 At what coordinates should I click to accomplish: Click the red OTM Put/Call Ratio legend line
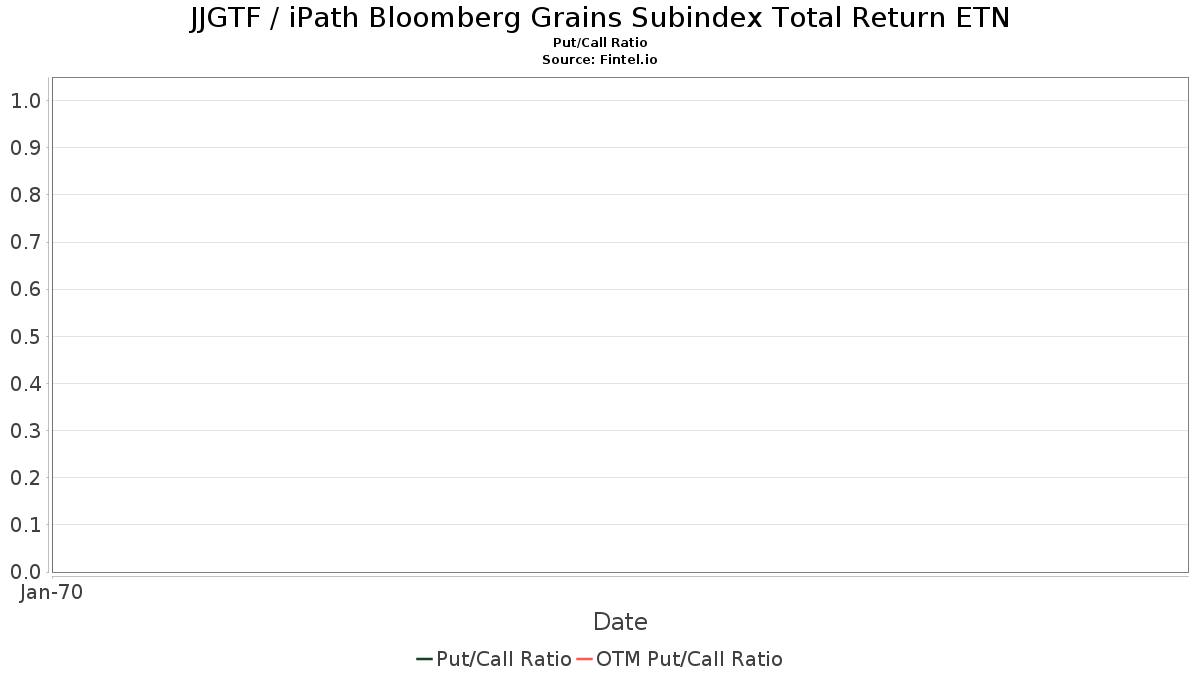[x=585, y=659]
